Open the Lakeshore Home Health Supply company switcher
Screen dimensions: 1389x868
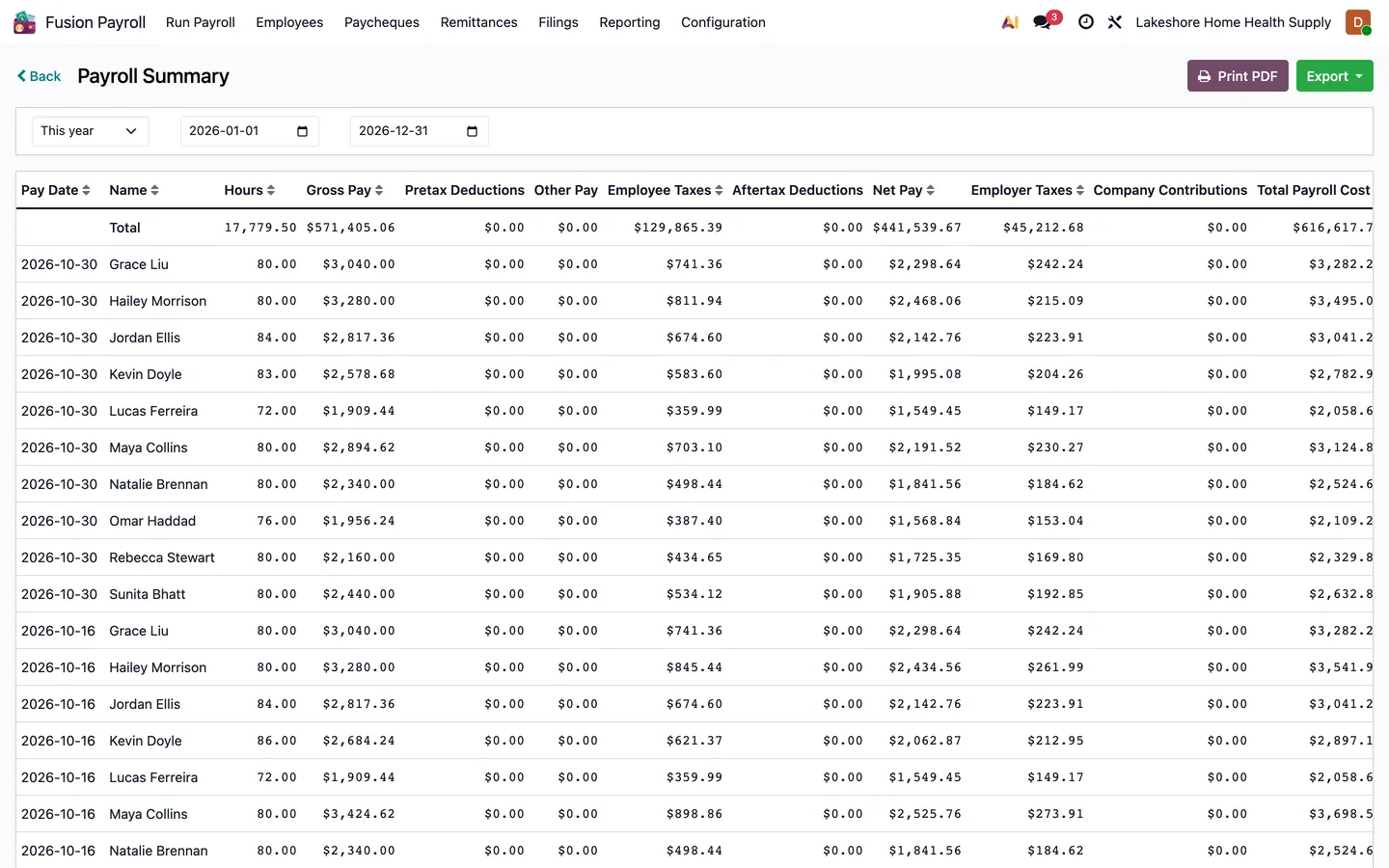click(x=1233, y=22)
